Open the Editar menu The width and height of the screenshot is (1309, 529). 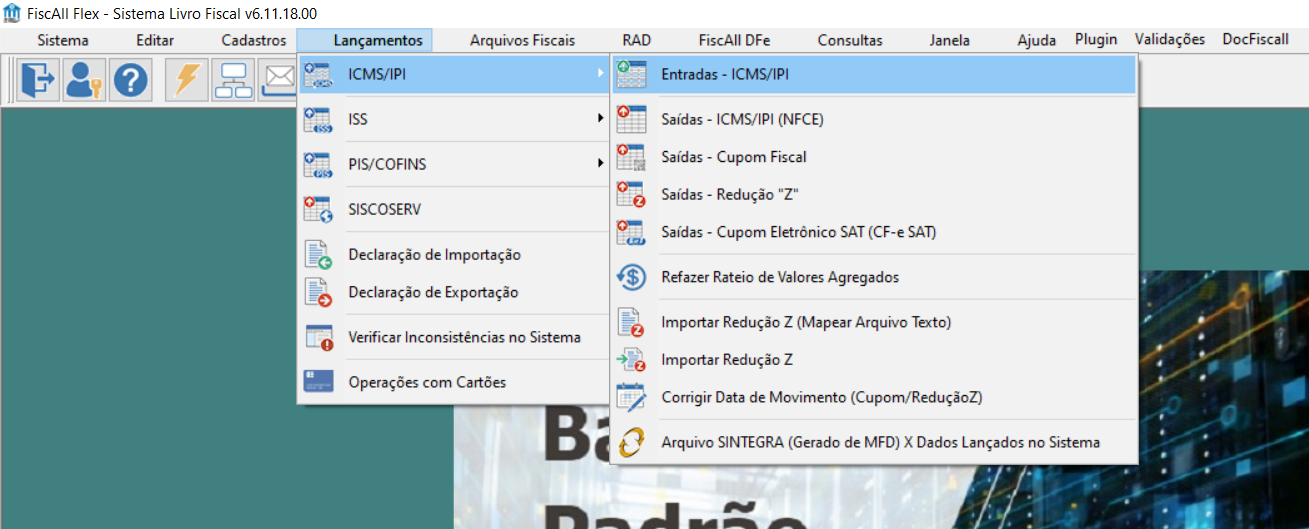coord(155,40)
